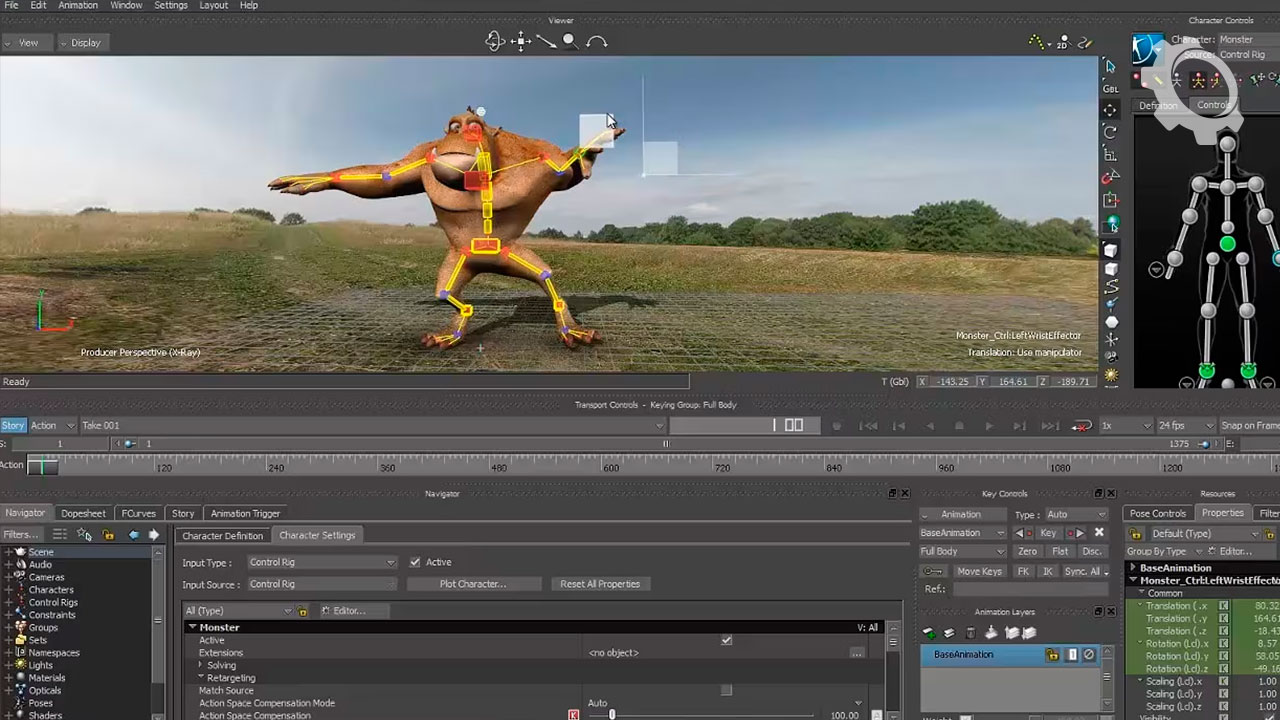Open the 24 fps frame rate dropdown
Viewport: 1280px width, 720px height.
[x=1186, y=426]
